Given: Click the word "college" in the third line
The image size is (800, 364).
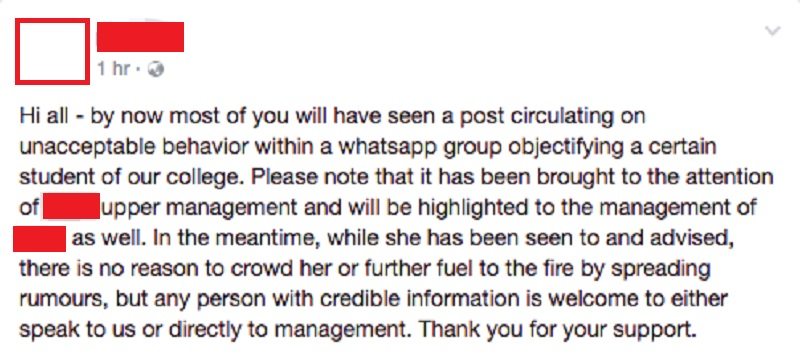Looking at the screenshot, I should tap(205, 178).
